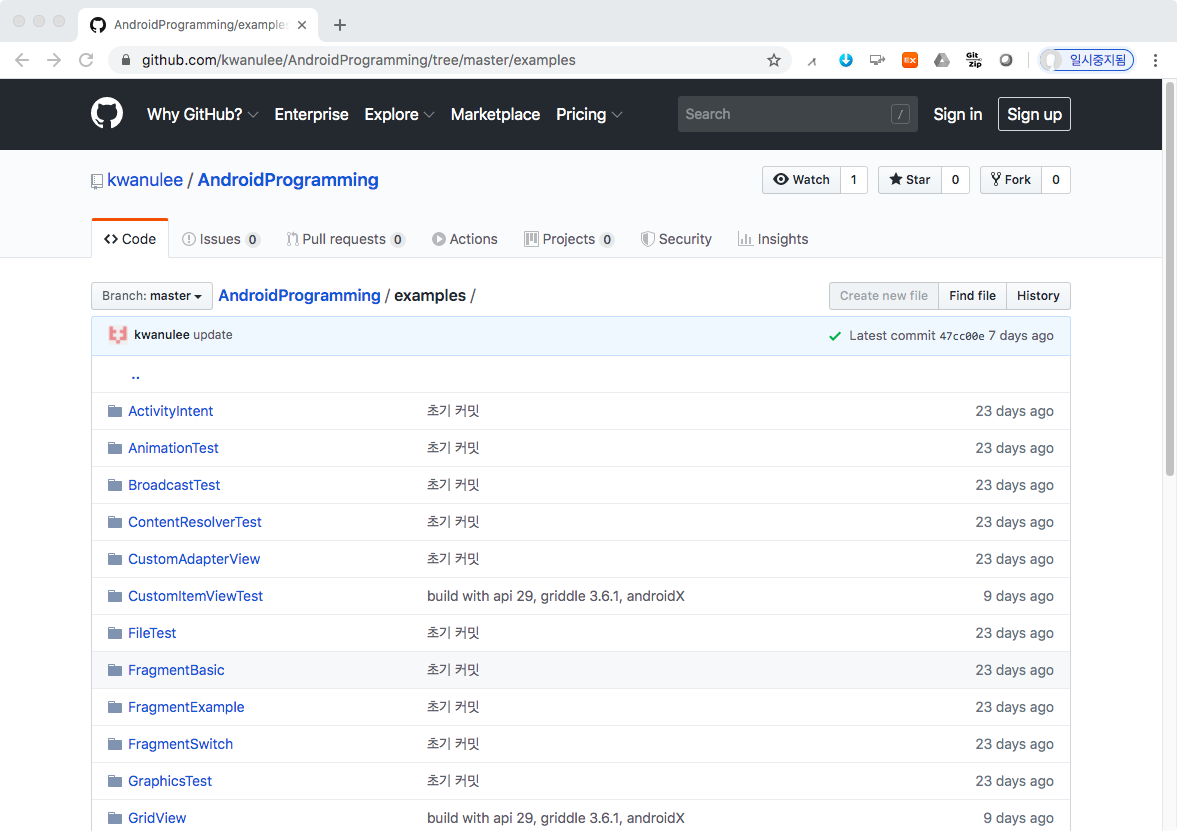Switch to the Code tab
The width and height of the screenshot is (1177, 831).
click(x=130, y=239)
